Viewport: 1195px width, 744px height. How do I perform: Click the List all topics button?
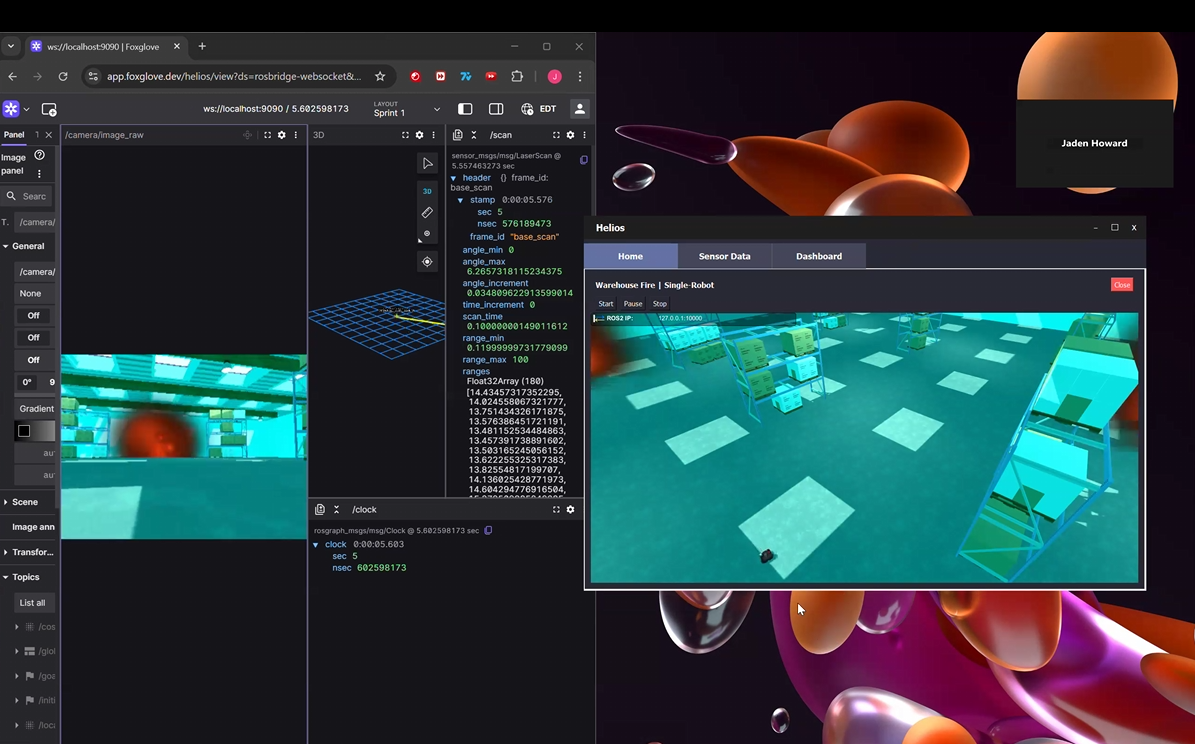point(32,603)
